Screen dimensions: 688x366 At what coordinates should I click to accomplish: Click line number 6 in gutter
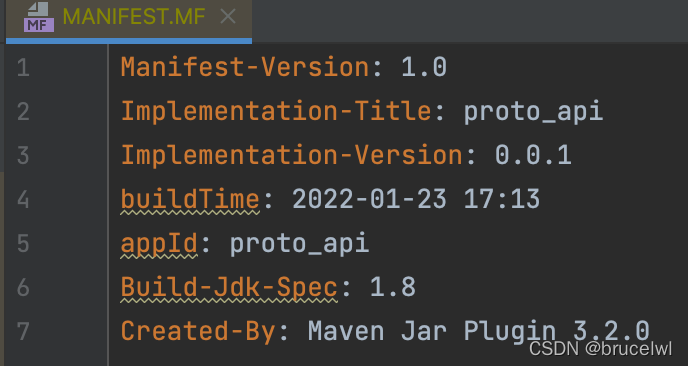click(23, 287)
